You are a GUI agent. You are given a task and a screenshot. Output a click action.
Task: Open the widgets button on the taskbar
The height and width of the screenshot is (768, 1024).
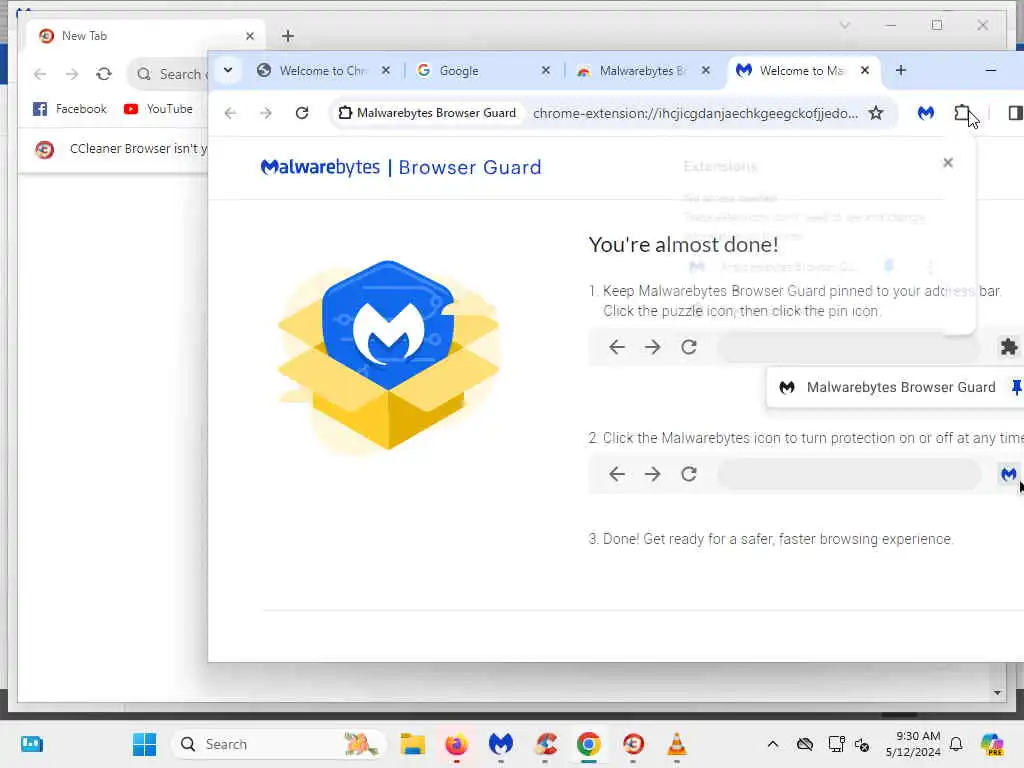(31, 744)
